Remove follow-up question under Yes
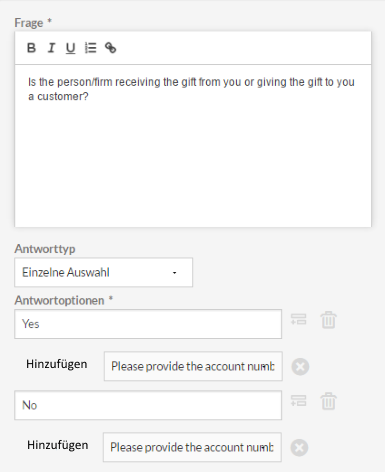 [300, 367]
